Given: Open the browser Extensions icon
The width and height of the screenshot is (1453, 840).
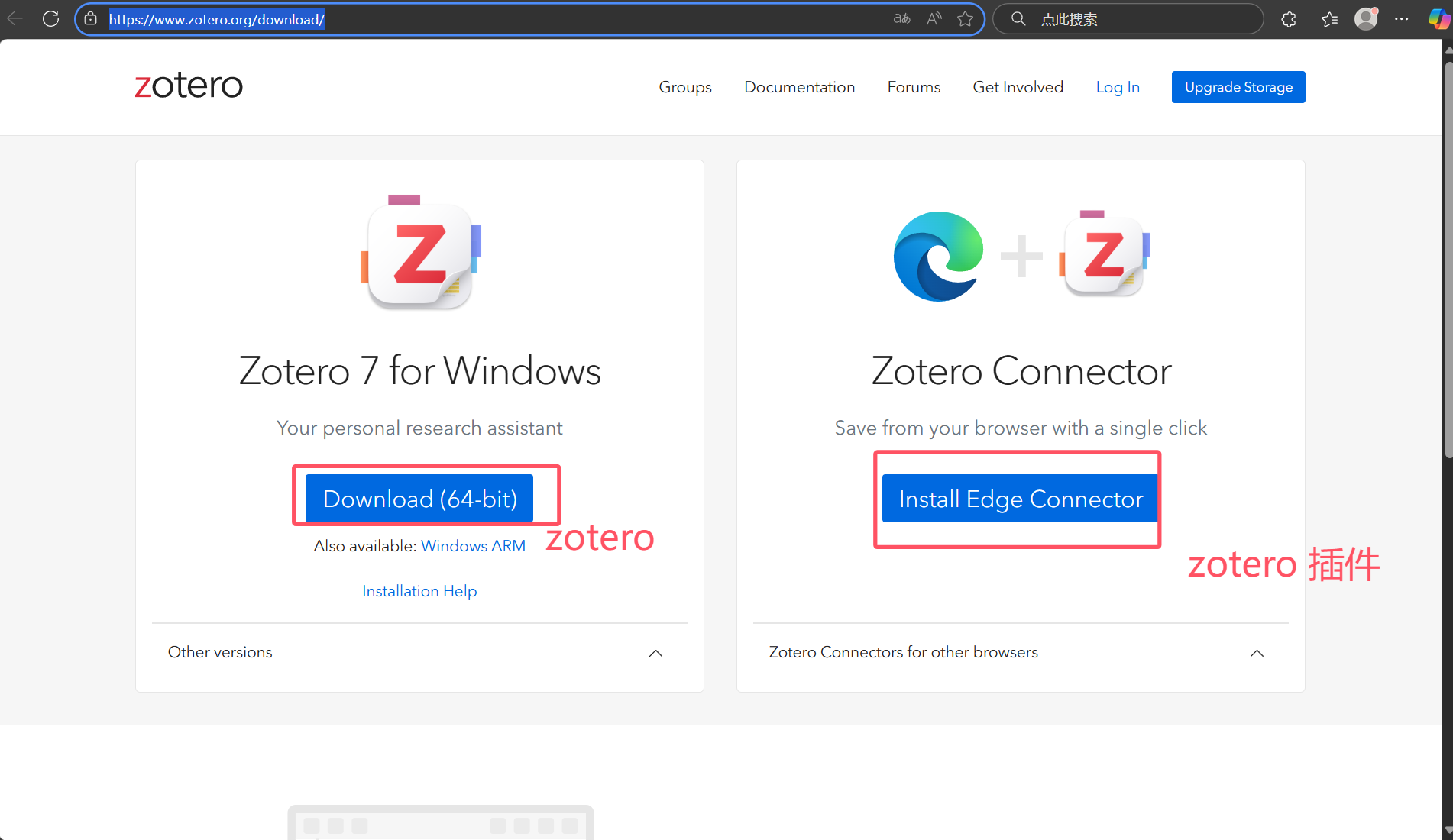Looking at the screenshot, I should tap(1289, 18).
